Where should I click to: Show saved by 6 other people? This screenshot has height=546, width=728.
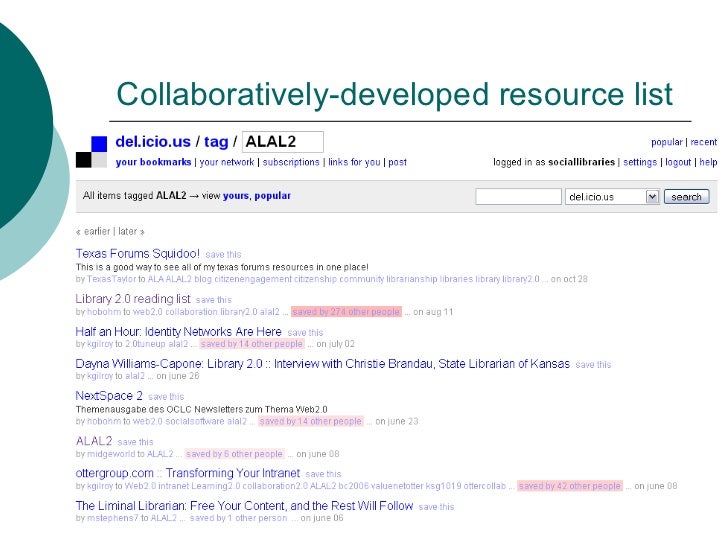click(234, 454)
